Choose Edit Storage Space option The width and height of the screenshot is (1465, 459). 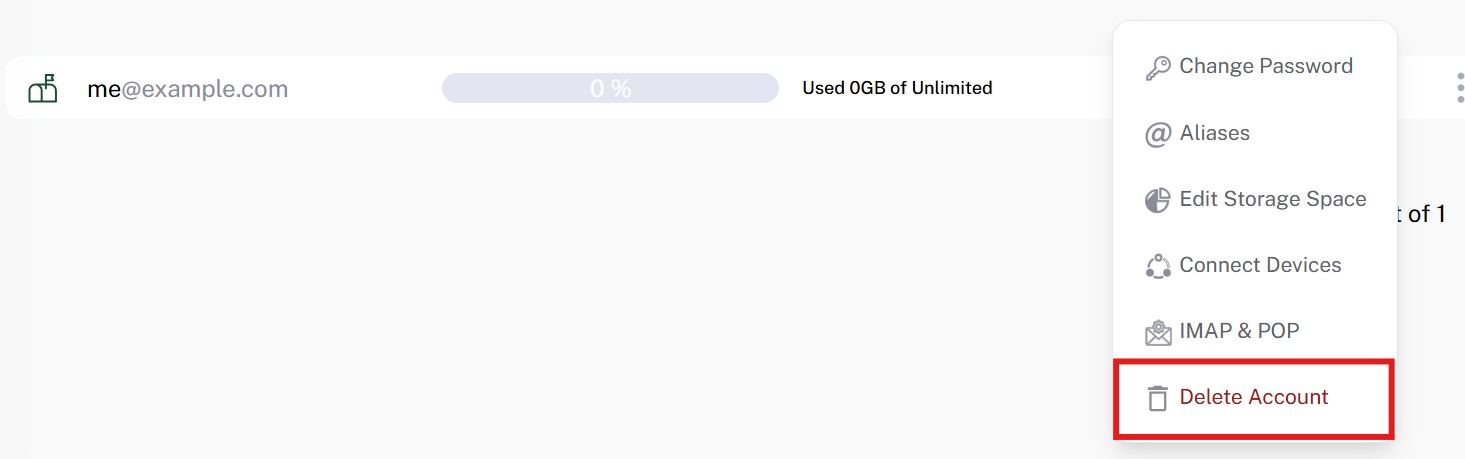coord(1254,199)
